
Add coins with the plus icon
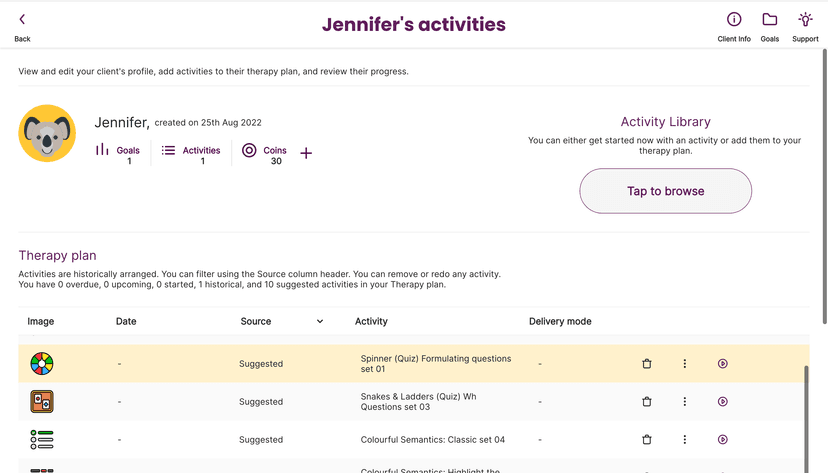306,153
